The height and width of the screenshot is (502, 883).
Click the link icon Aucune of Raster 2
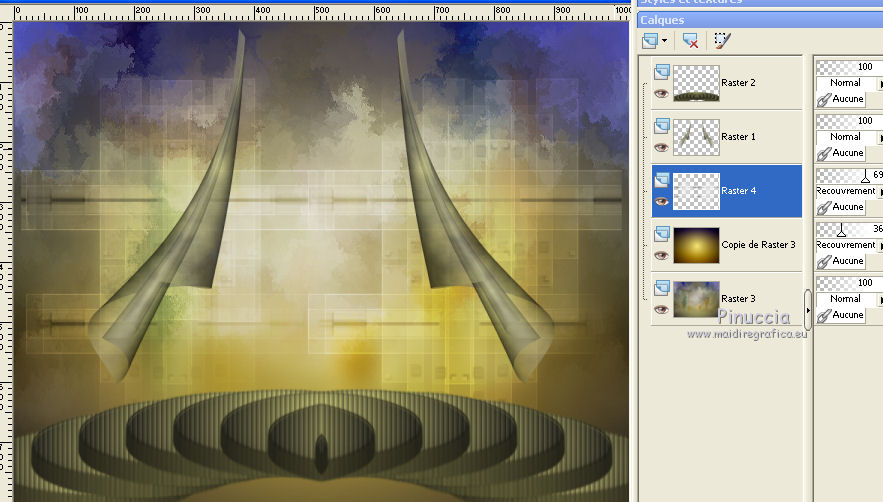(841, 99)
